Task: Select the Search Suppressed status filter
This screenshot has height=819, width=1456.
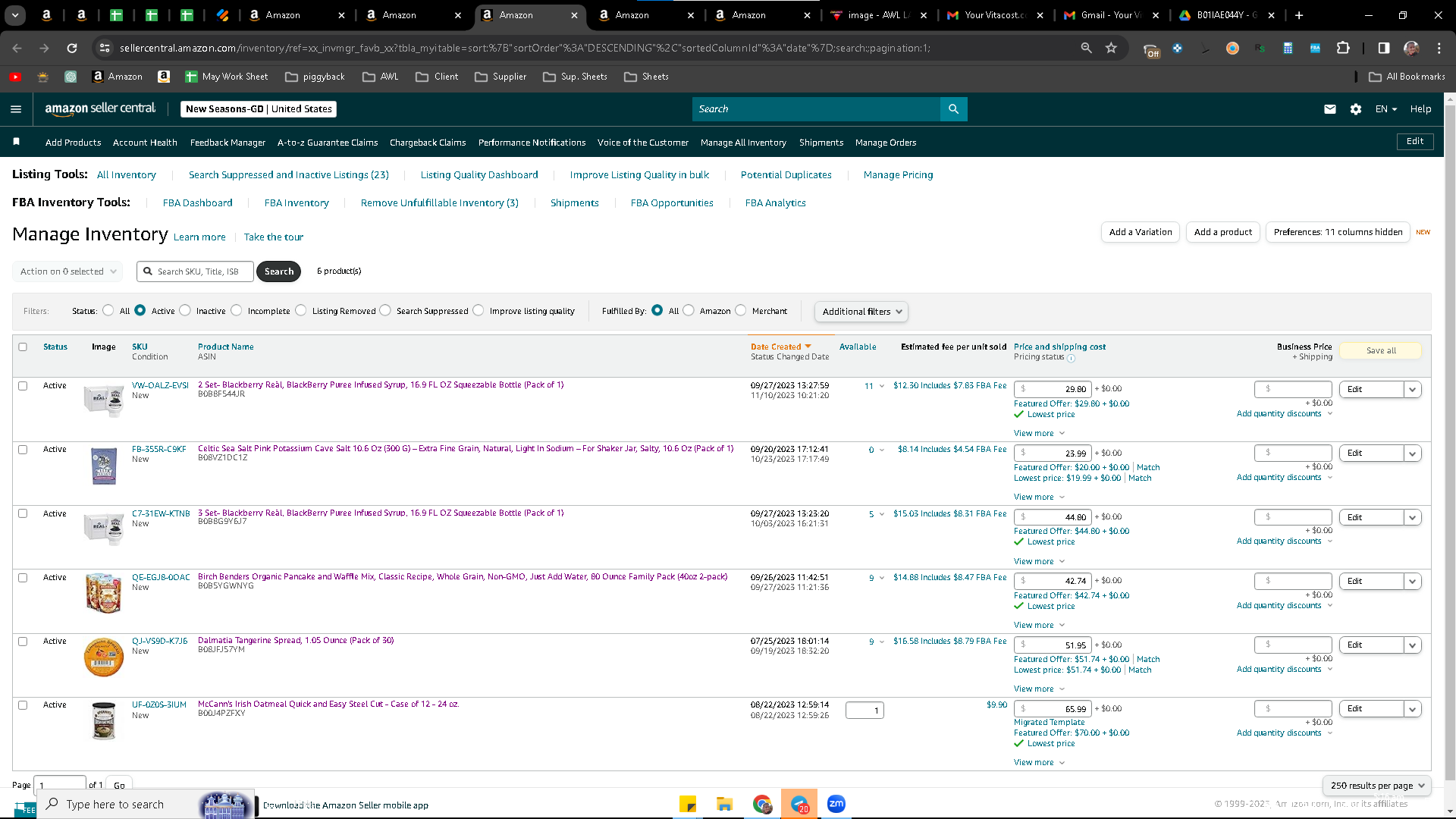Action: (x=385, y=310)
